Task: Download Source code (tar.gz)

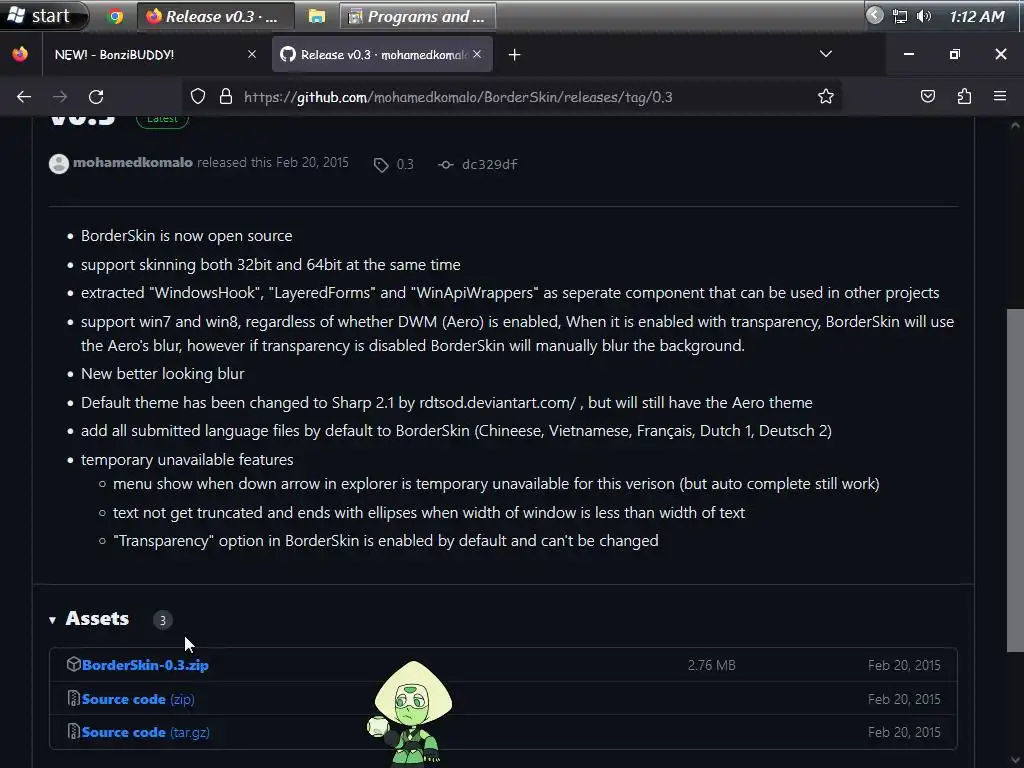Action: pyautogui.click(x=146, y=732)
